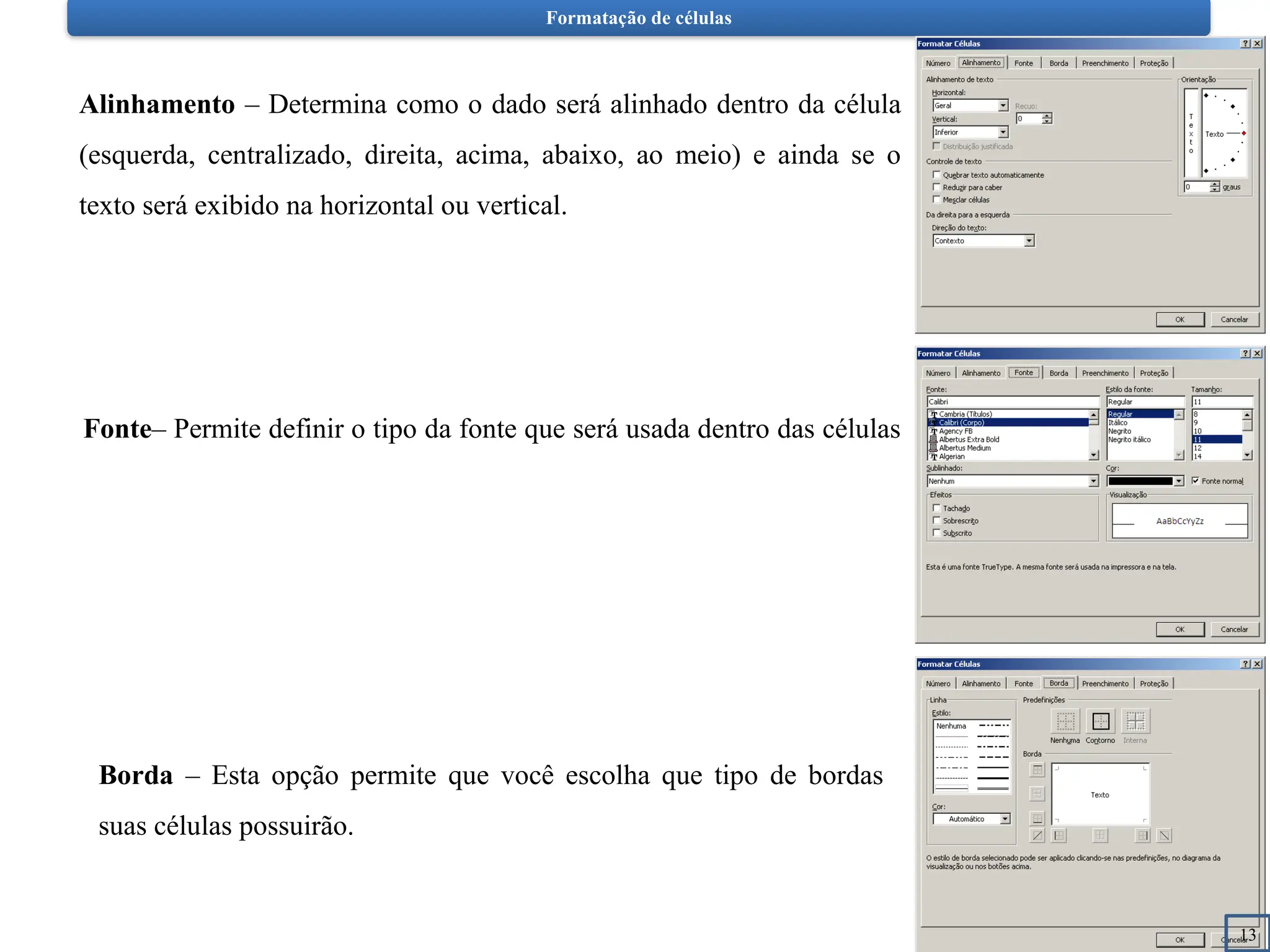This screenshot has height=952, width=1270.
Task: Click Cancelar in the Fonte dialog
Action: (x=1235, y=630)
